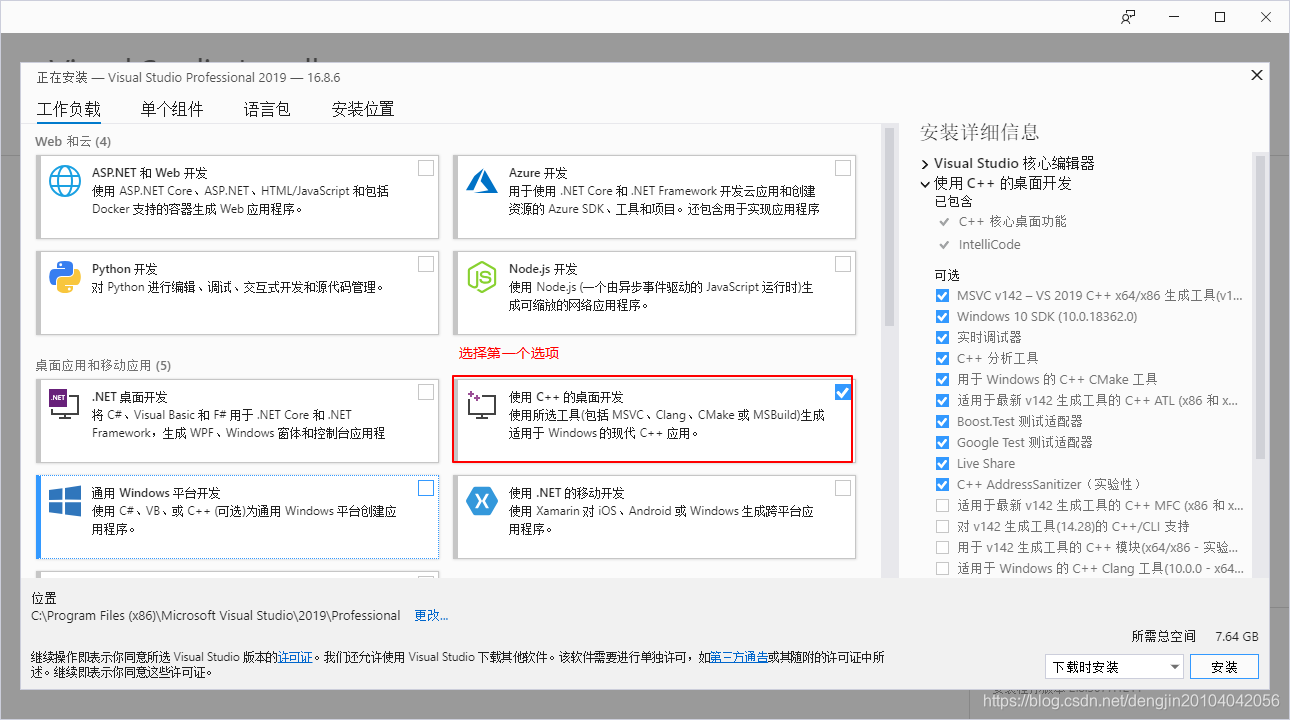Check the C++/CLI 支持 option
Image resolution: width=1290 pixels, height=720 pixels.
point(942,526)
